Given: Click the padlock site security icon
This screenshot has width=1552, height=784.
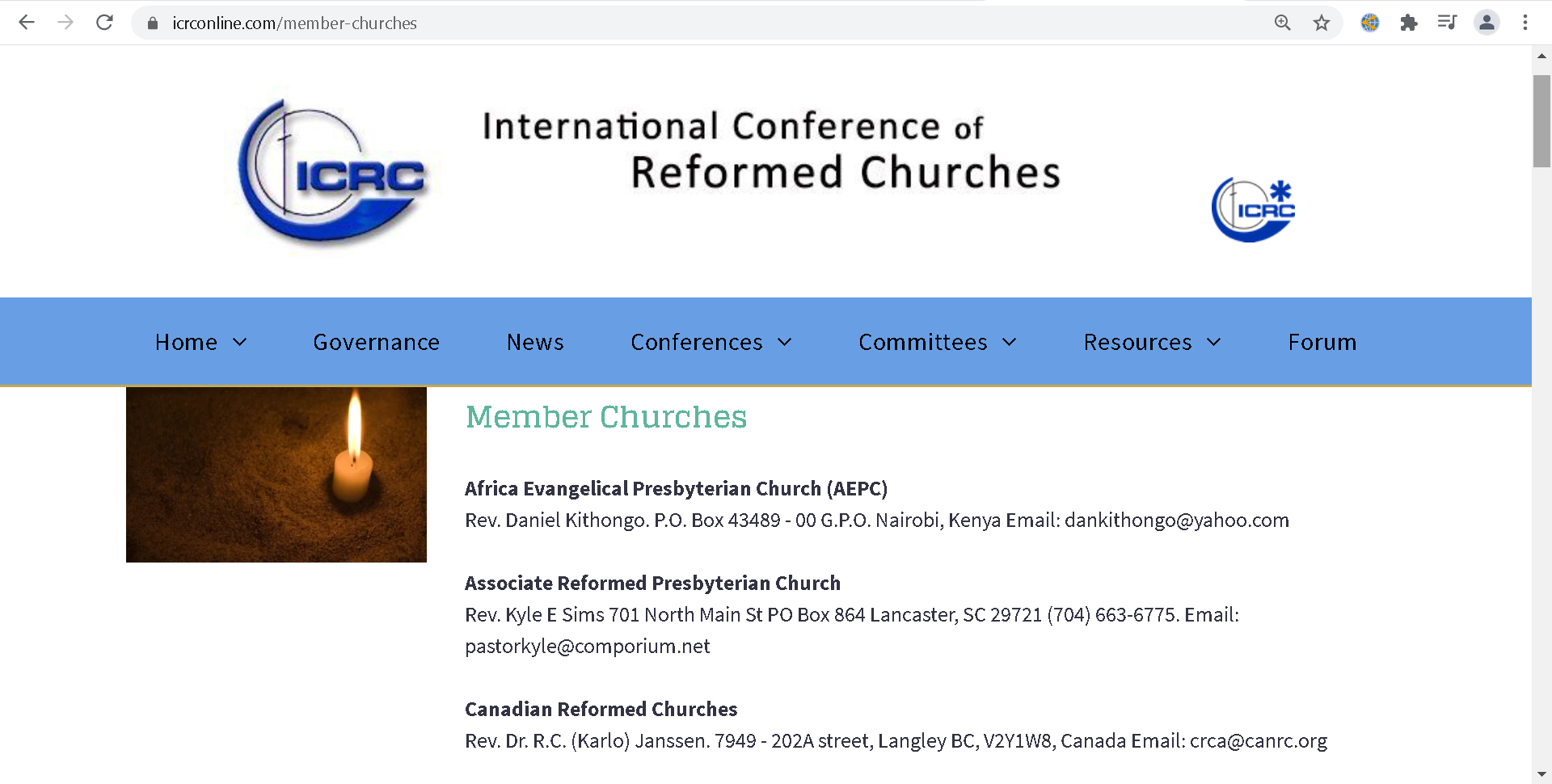Looking at the screenshot, I should (153, 23).
